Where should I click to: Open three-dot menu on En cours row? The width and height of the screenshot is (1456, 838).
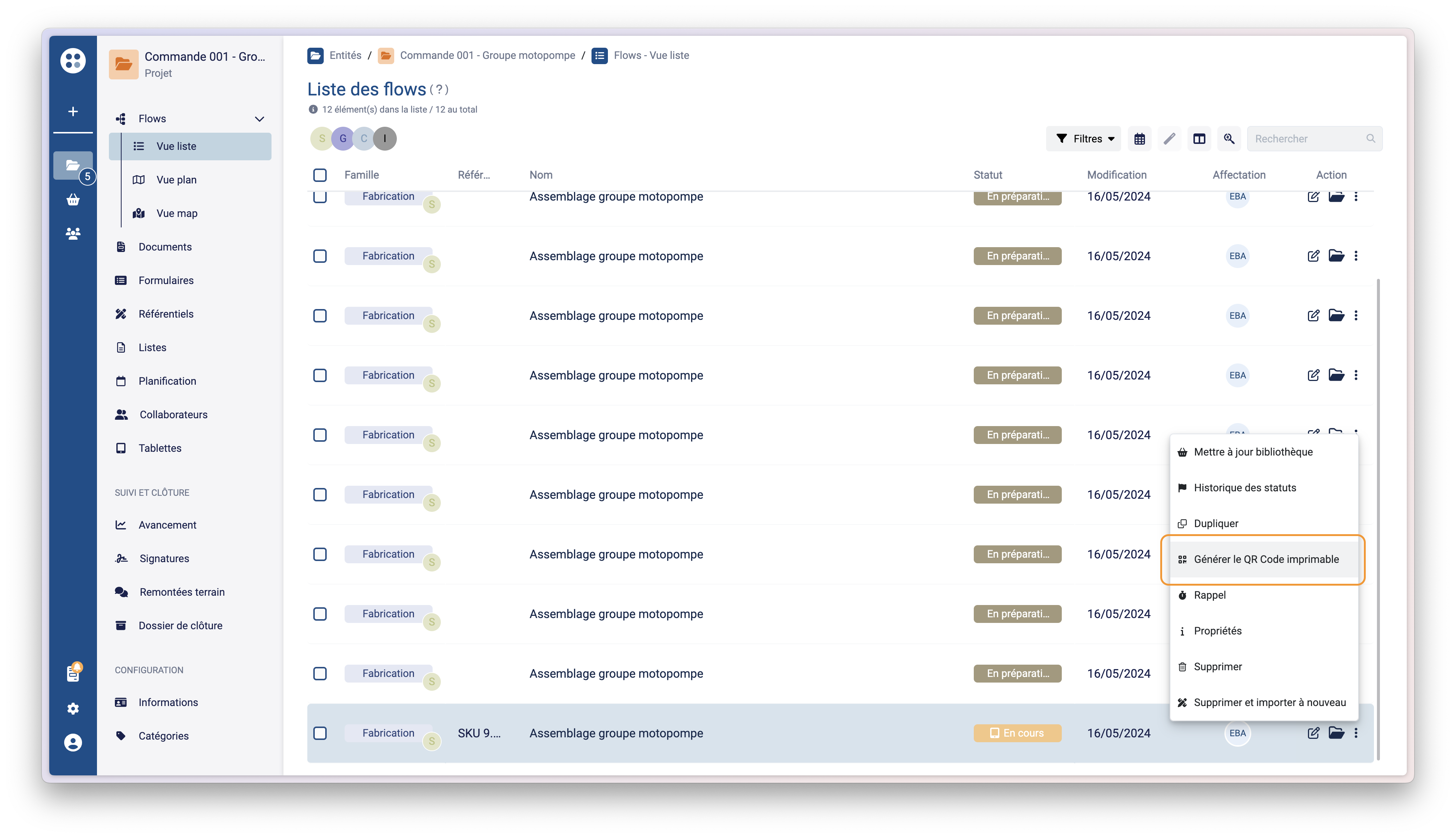point(1356,733)
